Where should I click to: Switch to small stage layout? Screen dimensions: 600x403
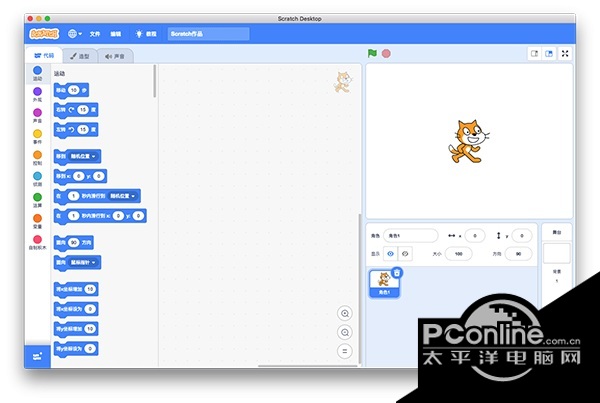tap(535, 54)
